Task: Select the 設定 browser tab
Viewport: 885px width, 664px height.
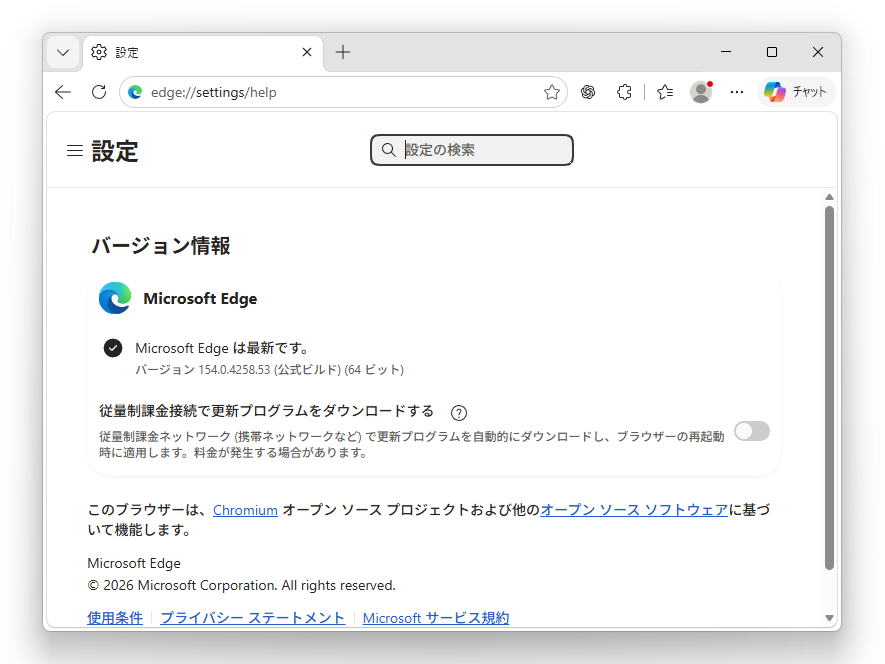Action: (203, 53)
